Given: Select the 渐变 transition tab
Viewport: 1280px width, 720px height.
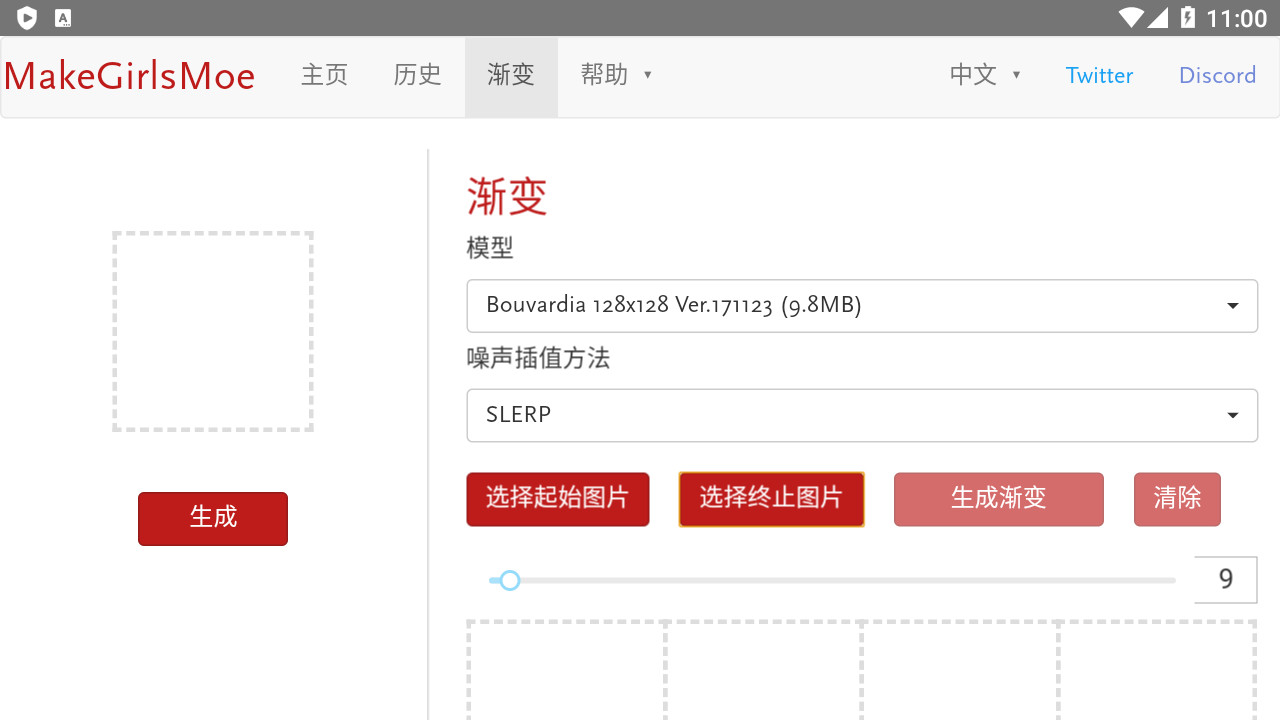Looking at the screenshot, I should coord(511,76).
